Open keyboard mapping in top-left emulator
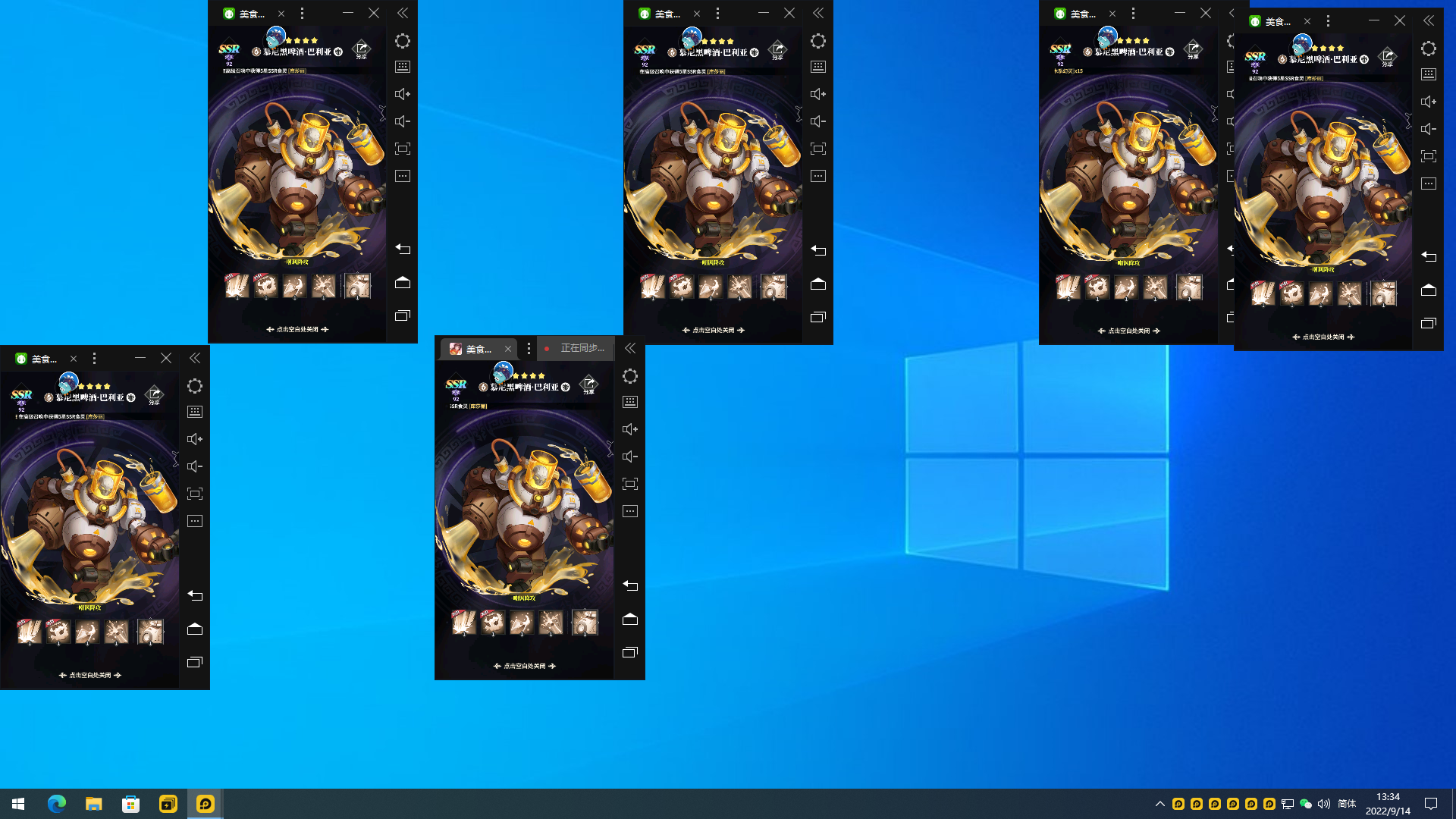 click(403, 67)
